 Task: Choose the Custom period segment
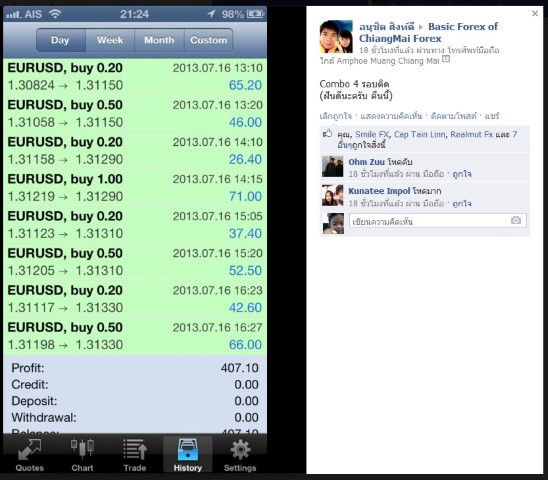[209, 40]
